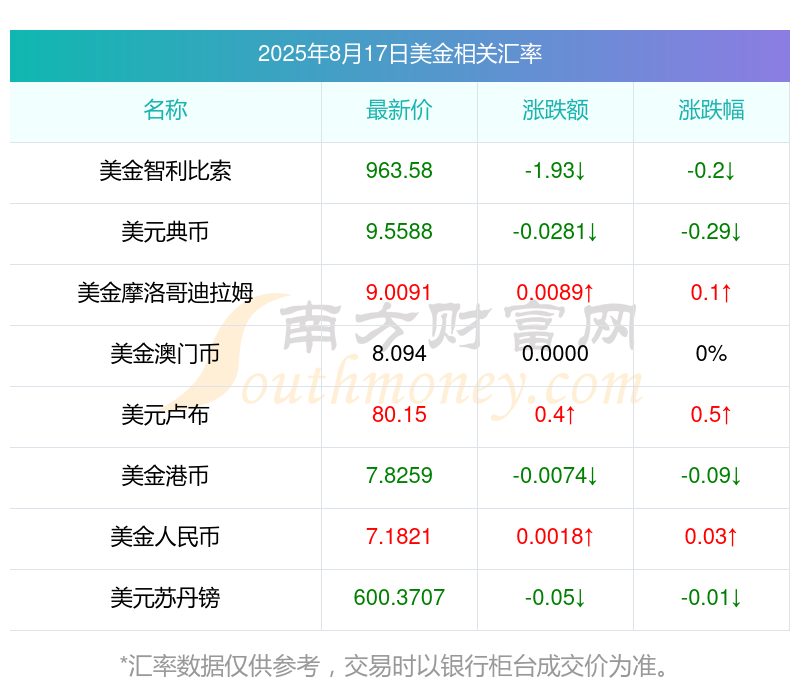Select the 美元苏丹镑 row name

tap(165, 598)
